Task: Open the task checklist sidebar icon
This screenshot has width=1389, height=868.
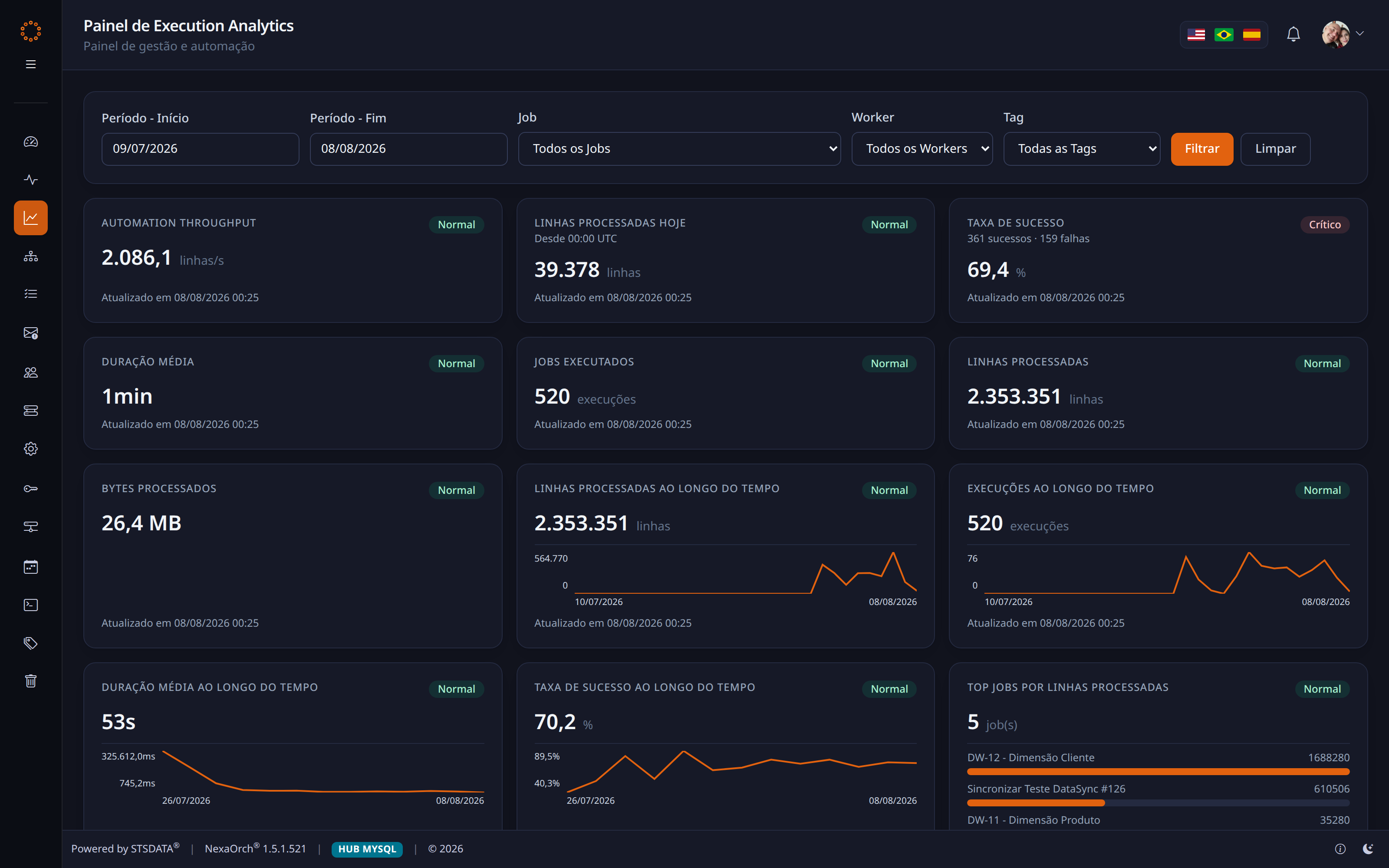Action: coord(31,294)
